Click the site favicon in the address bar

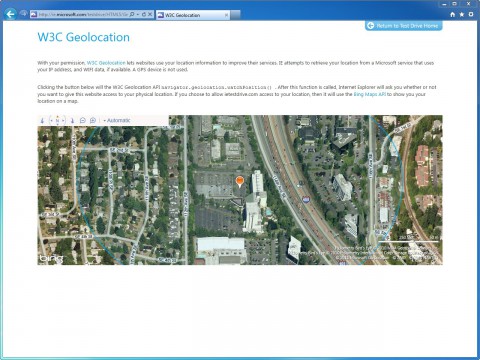(34, 14)
